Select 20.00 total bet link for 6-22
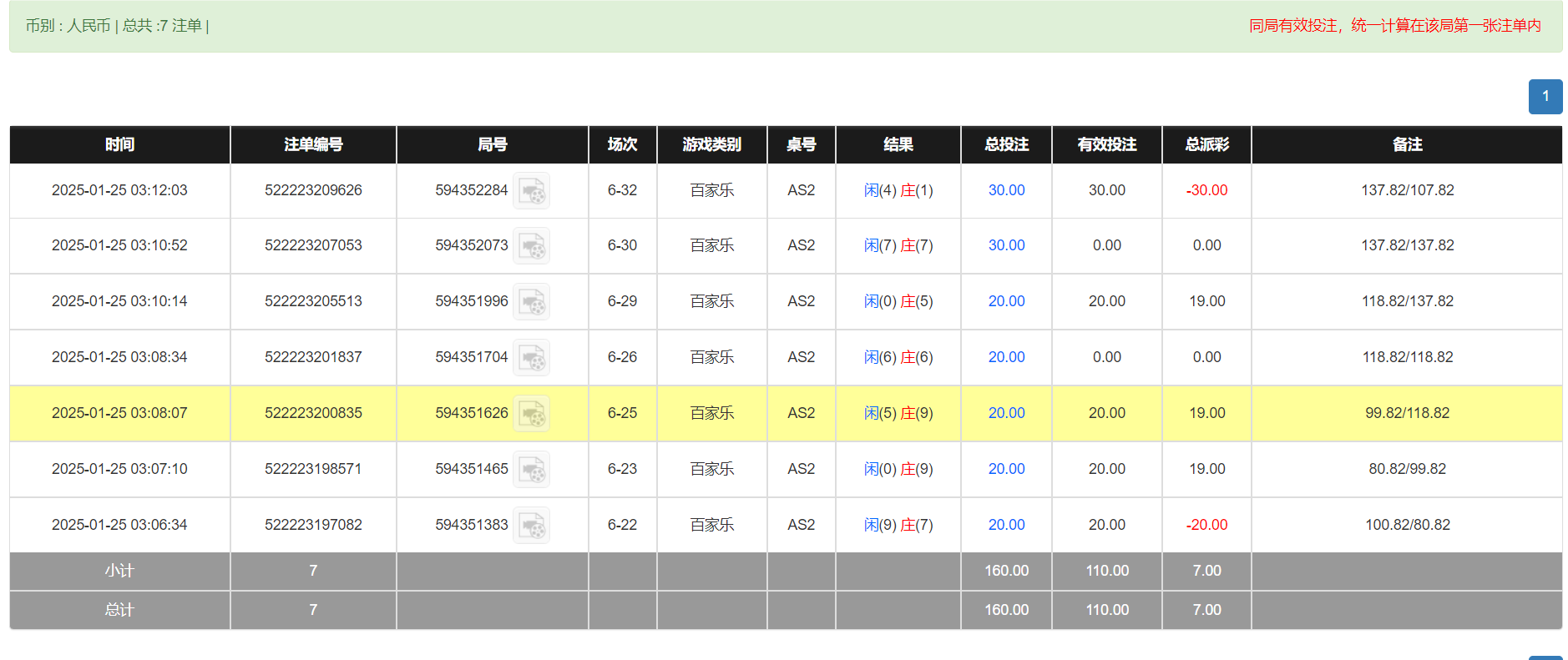This screenshot has height=660, width=1568. 1006,525
